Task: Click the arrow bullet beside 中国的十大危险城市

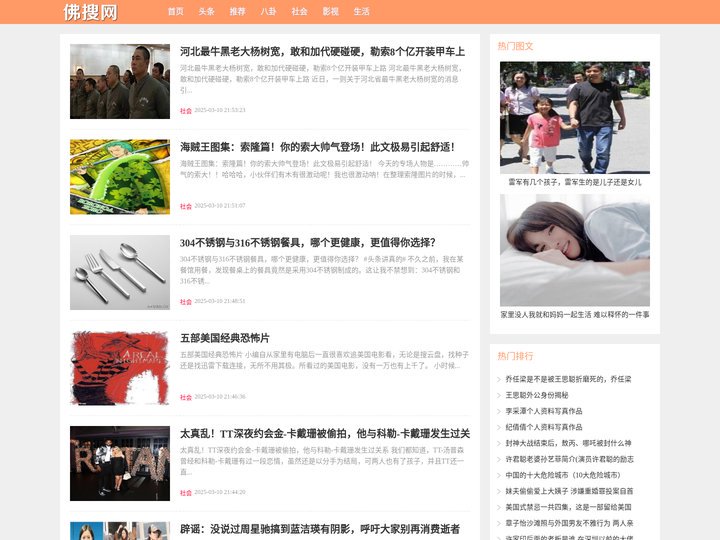Action: pos(499,475)
